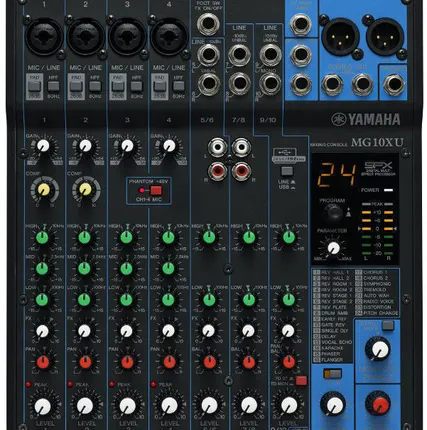Click the channel 4 HIGH EQ knob
The height and width of the screenshot is (430, 427).
(x=168, y=238)
